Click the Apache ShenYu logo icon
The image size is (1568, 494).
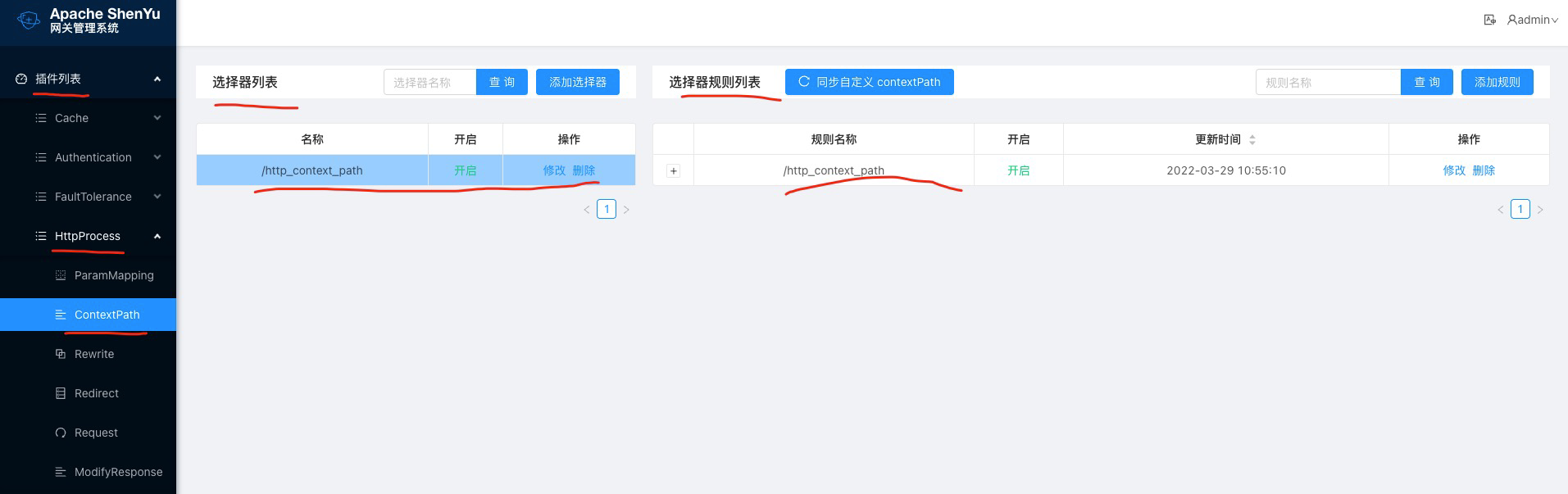click(28, 20)
